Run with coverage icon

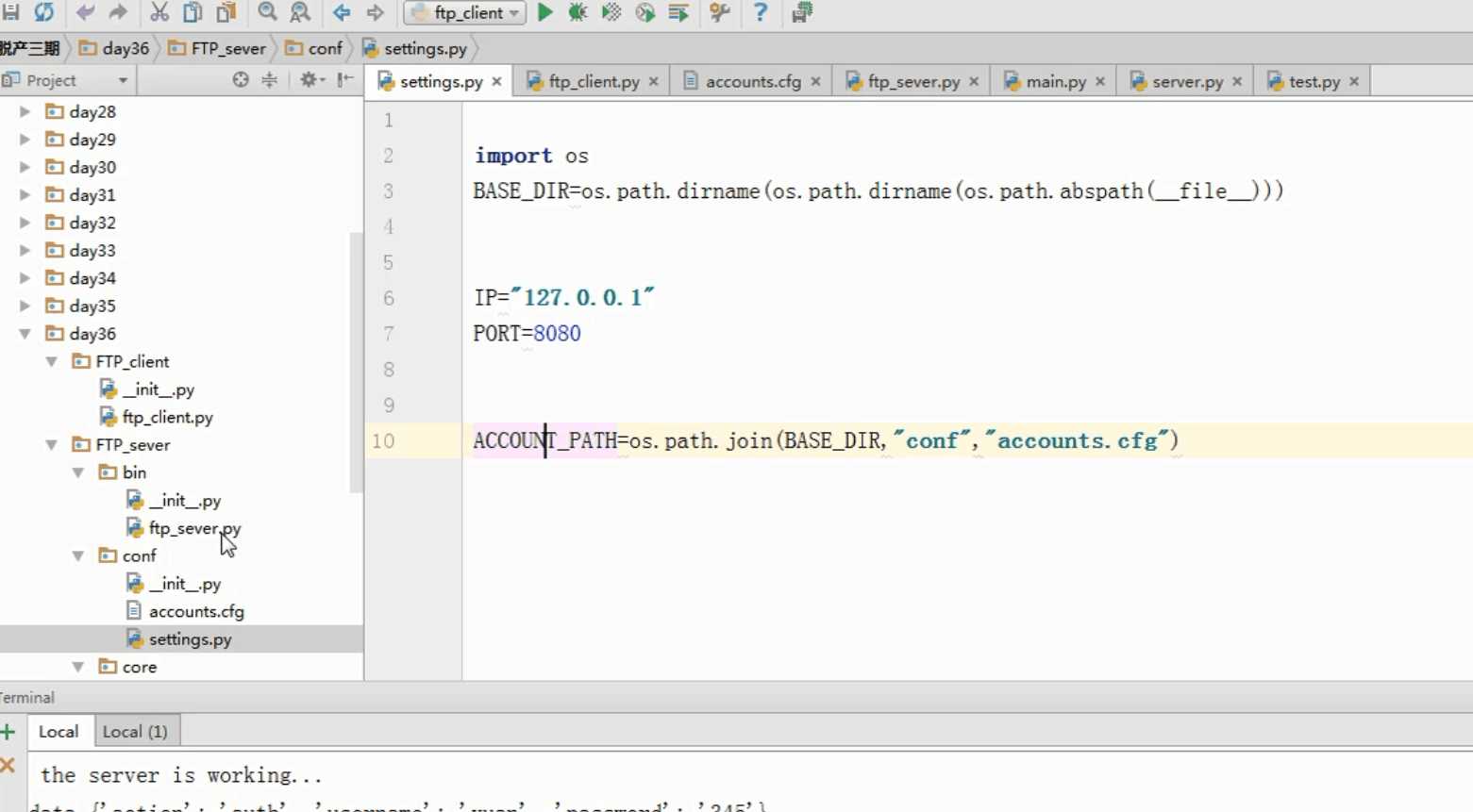click(x=611, y=12)
